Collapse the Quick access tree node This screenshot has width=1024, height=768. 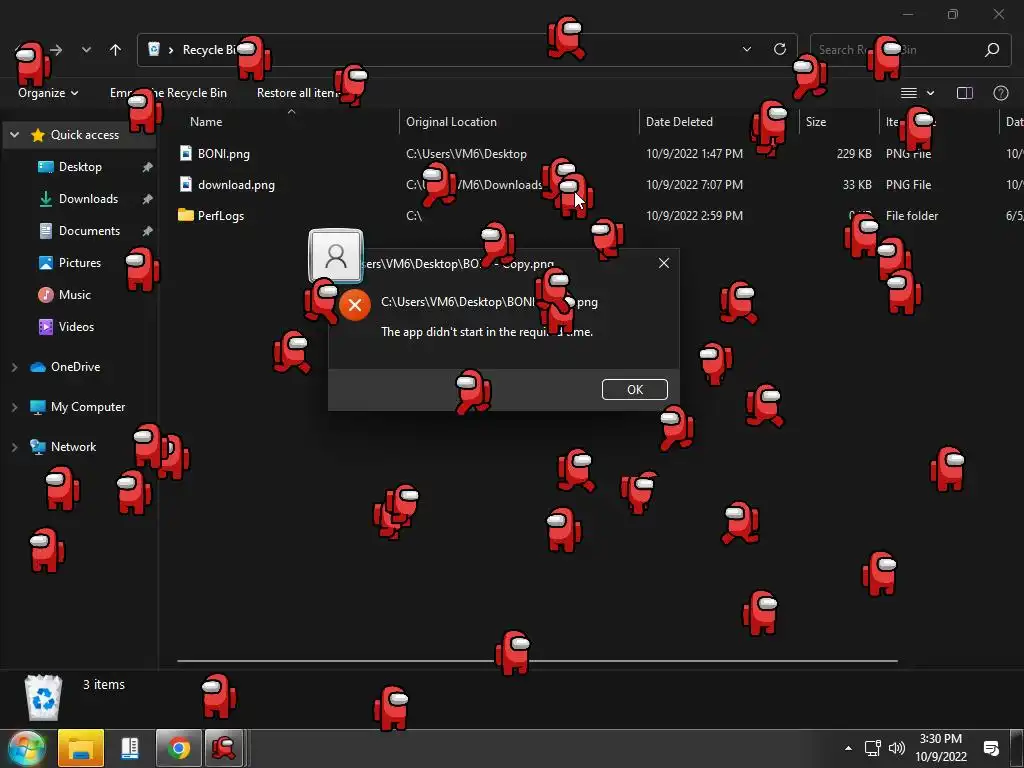(14, 135)
